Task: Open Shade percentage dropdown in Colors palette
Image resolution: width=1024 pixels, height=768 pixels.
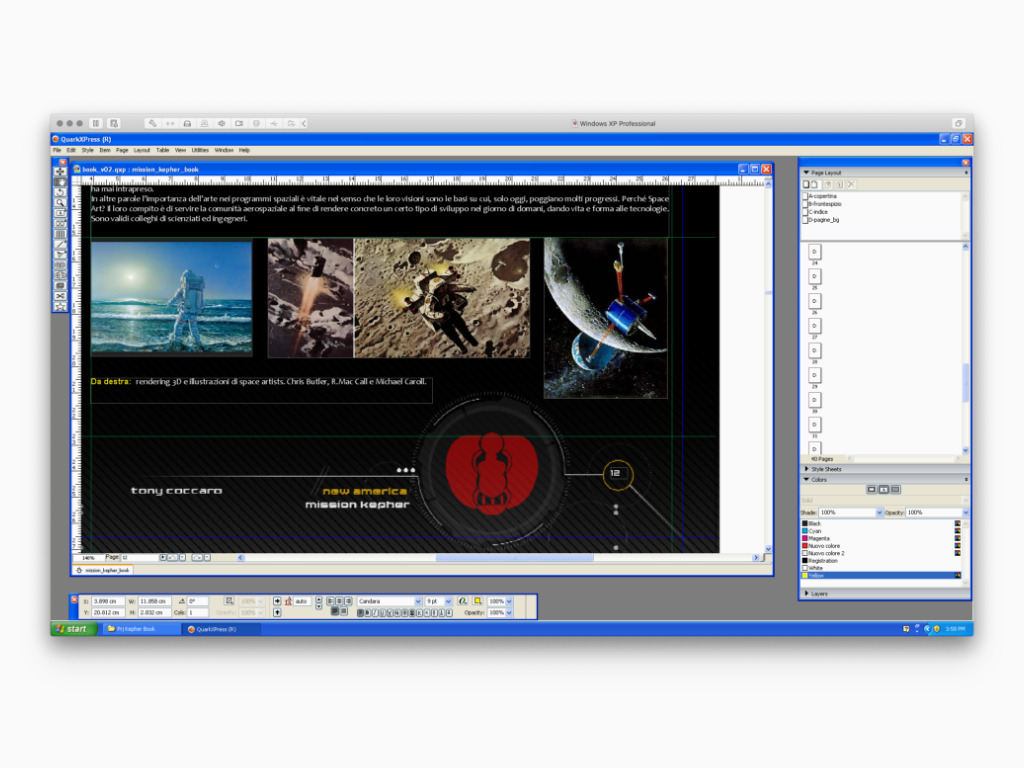Action: (879, 513)
